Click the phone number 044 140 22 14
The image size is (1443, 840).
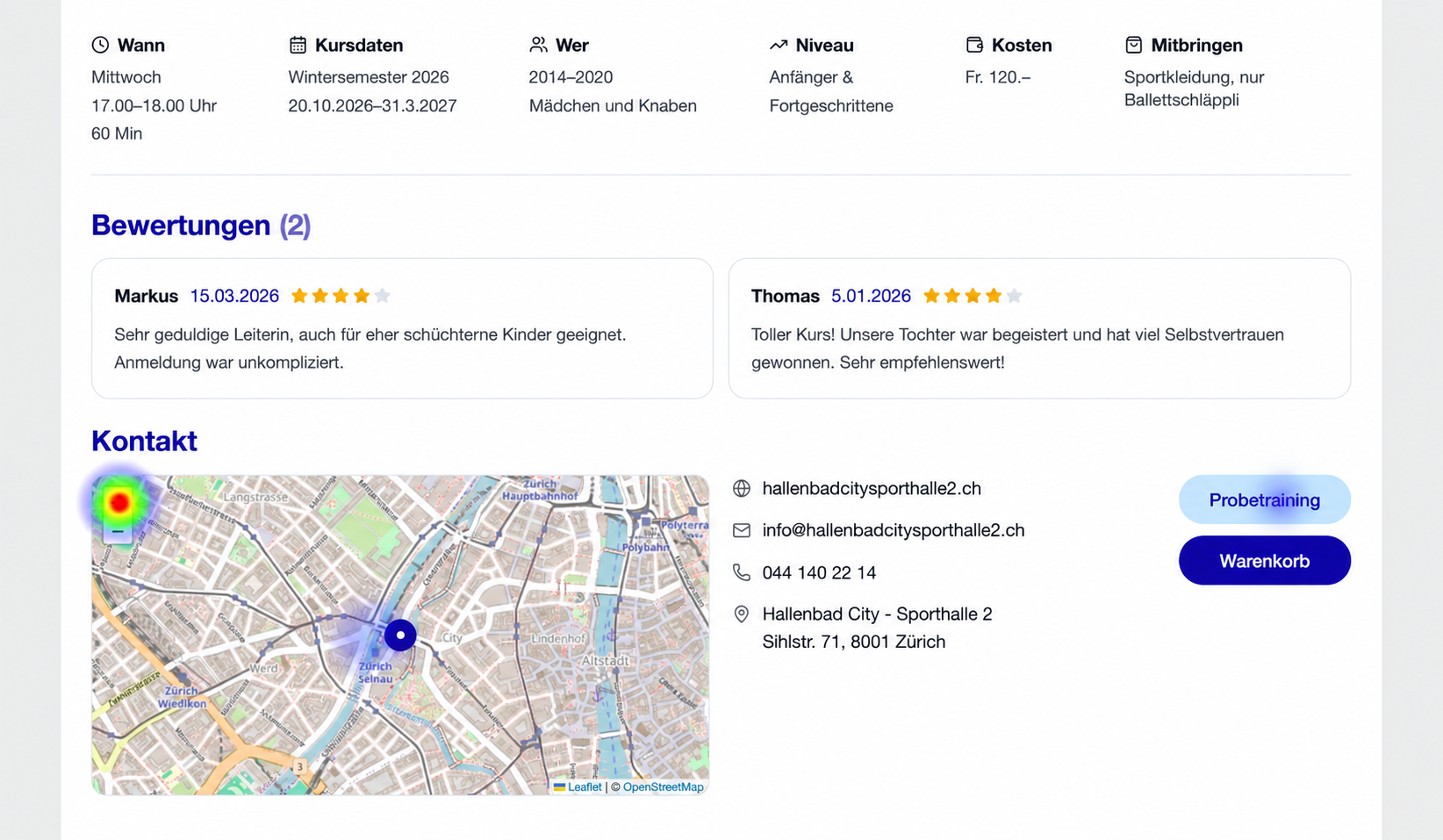pos(819,573)
